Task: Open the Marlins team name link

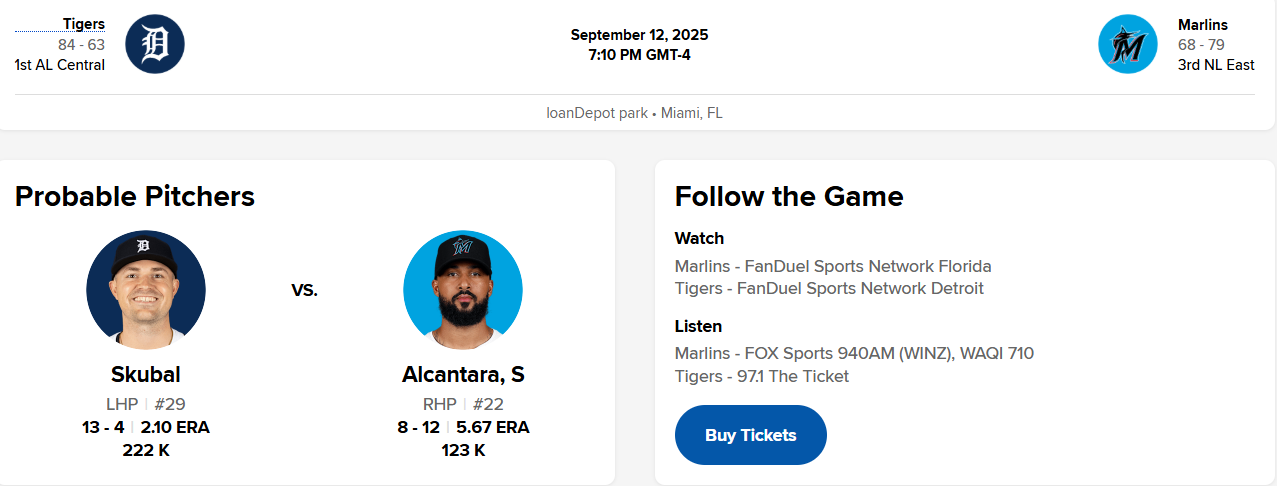Action: click(1202, 25)
